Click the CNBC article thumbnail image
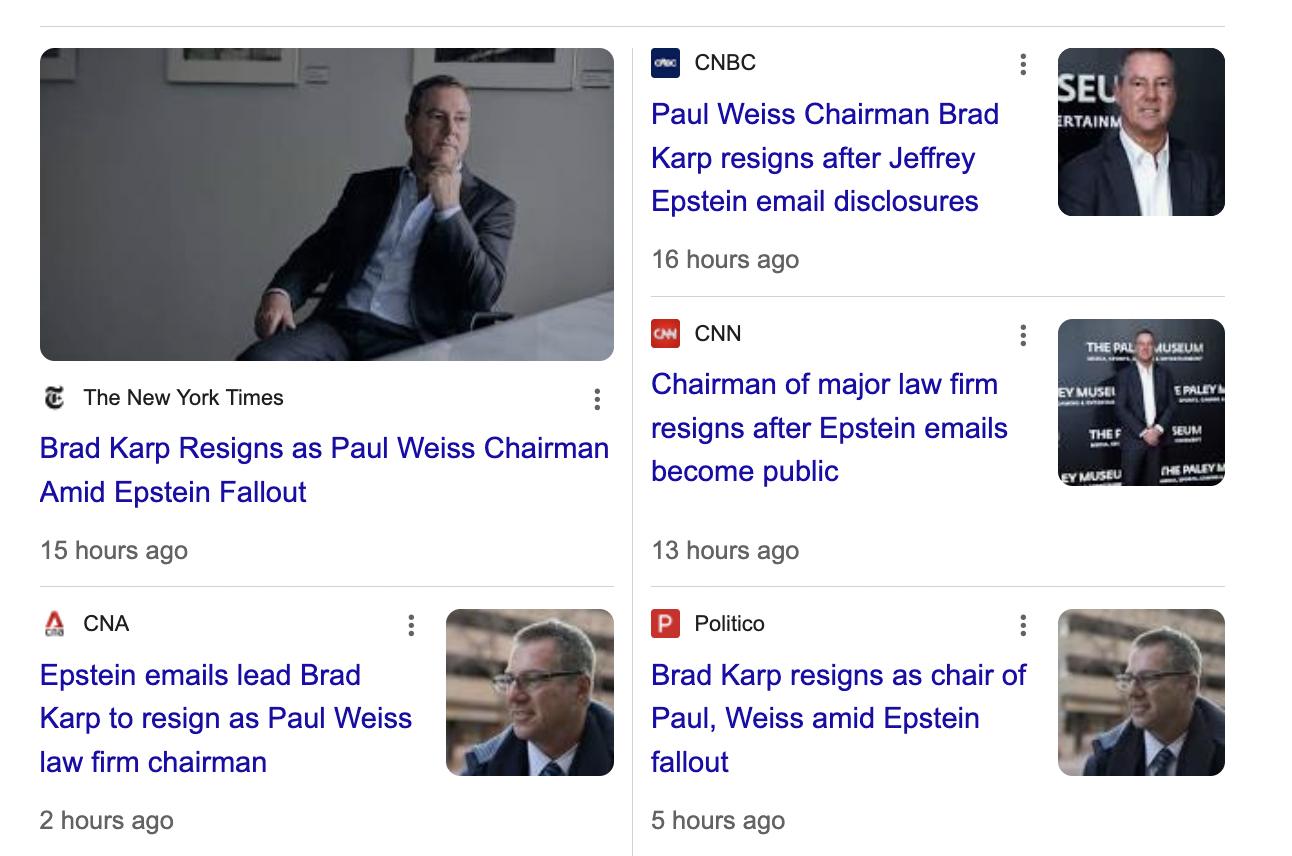The width and height of the screenshot is (1292, 856). point(1141,132)
